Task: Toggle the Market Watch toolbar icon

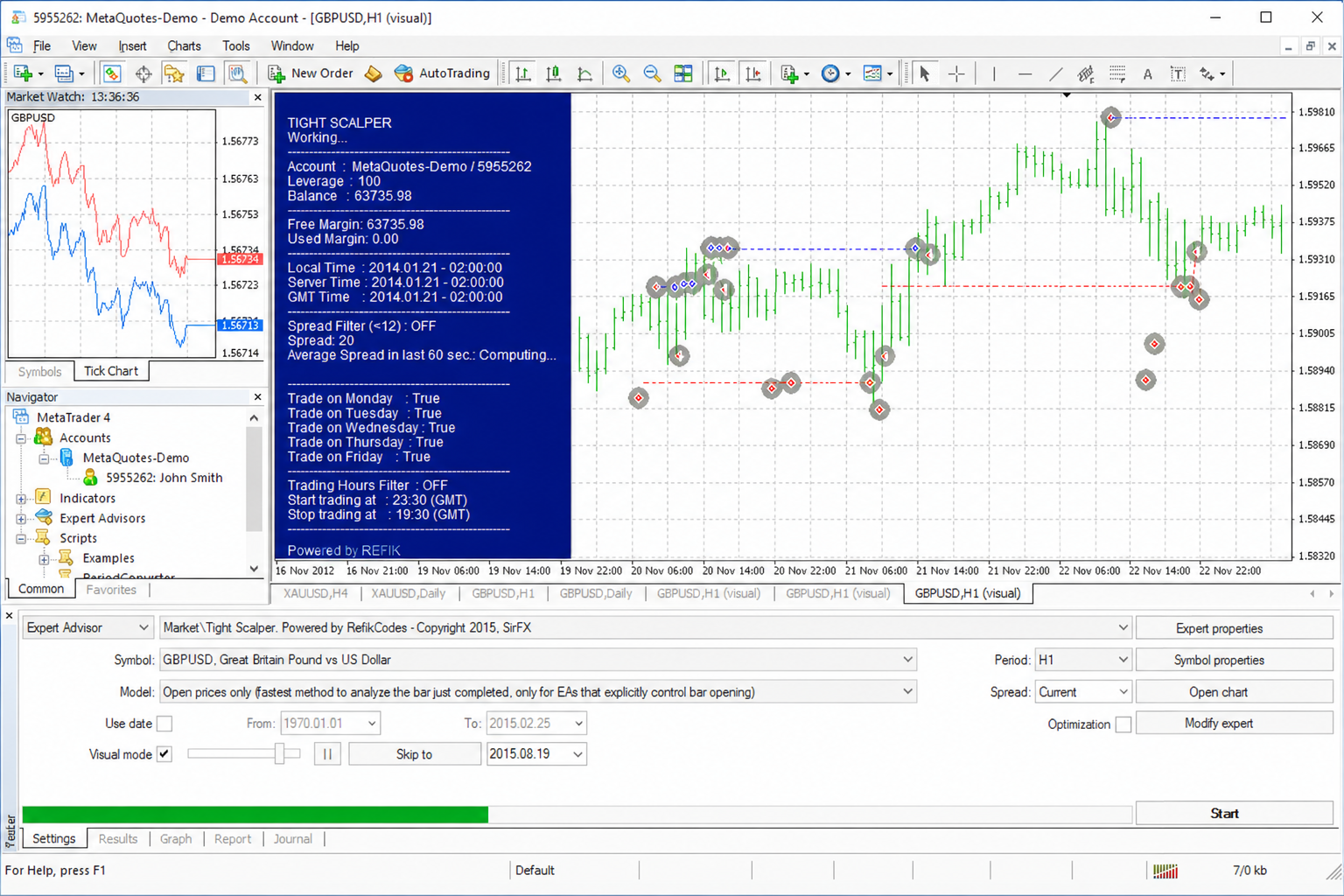Action: point(111,73)
